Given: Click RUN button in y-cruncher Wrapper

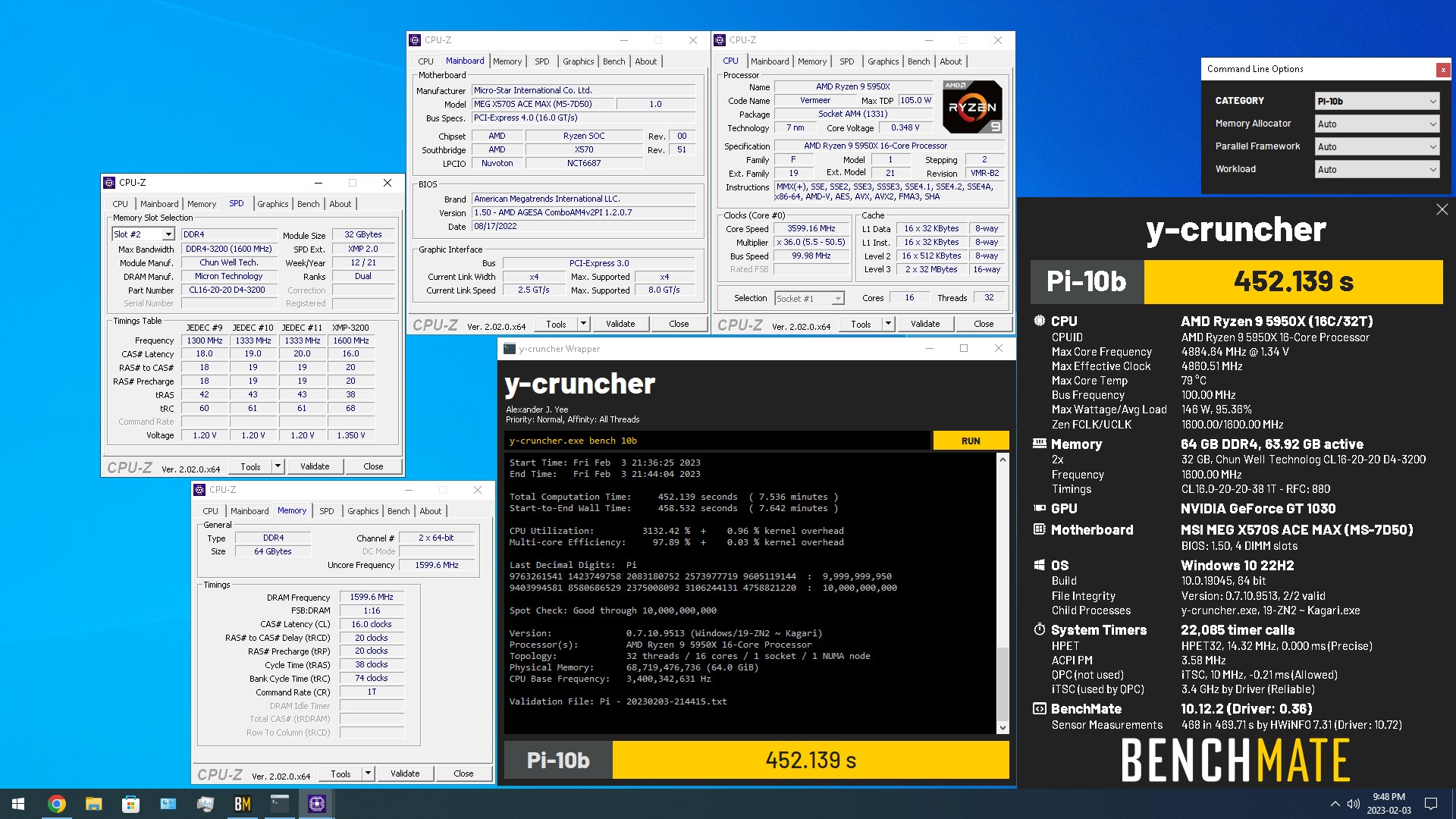Looking at the screenshot, I should 971,441.
